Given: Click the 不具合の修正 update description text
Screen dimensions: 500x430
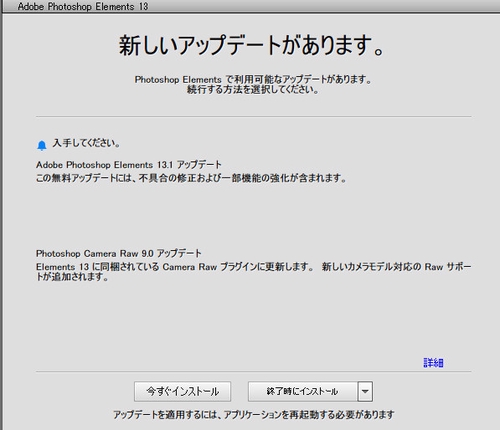Looking at the screenshot, I should [x=191, y=178].
